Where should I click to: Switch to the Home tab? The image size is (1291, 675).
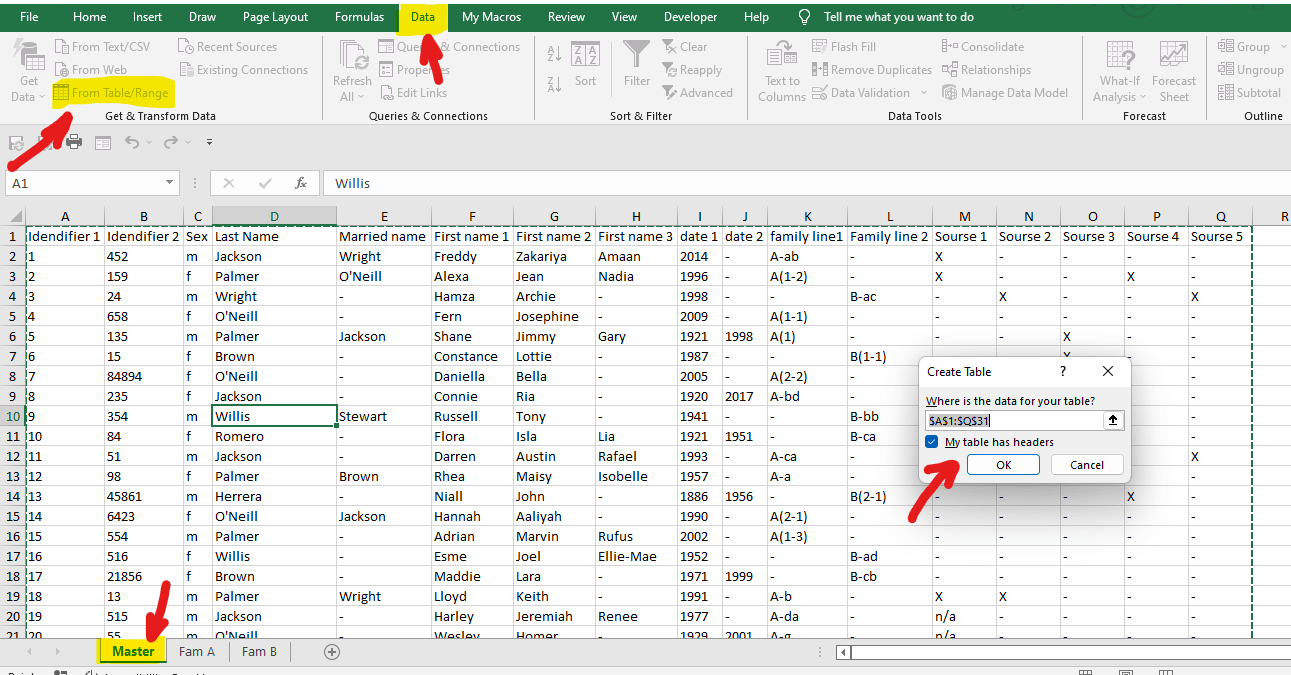pyautogui.click(x=90, y=17)
